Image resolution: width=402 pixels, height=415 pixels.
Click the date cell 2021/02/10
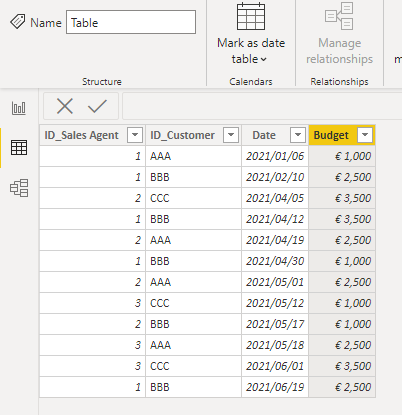pyautogui.click(x=275, y=177)
